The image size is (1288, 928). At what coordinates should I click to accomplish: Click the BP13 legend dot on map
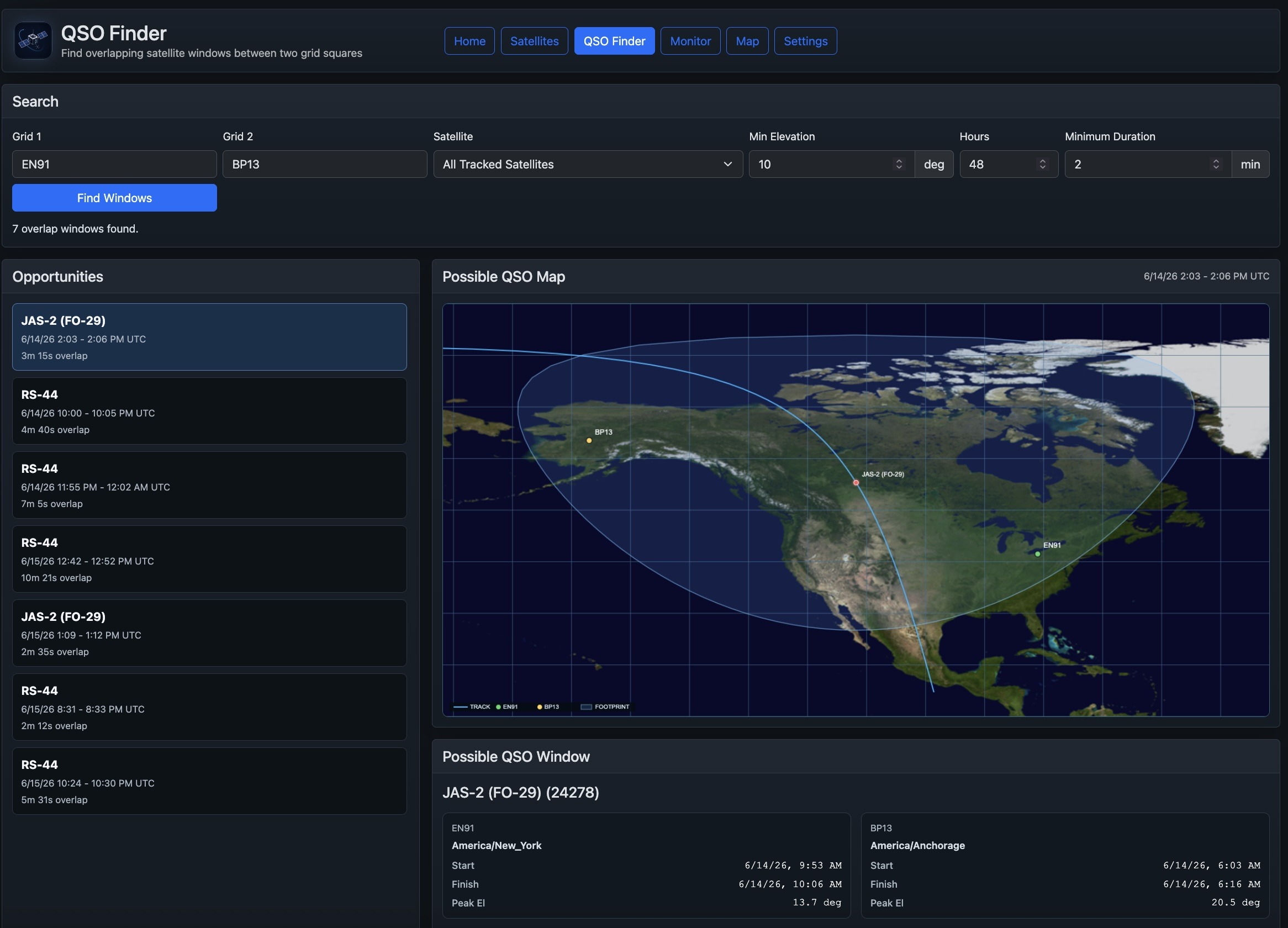pyautogui.click(x=540, y=707)
